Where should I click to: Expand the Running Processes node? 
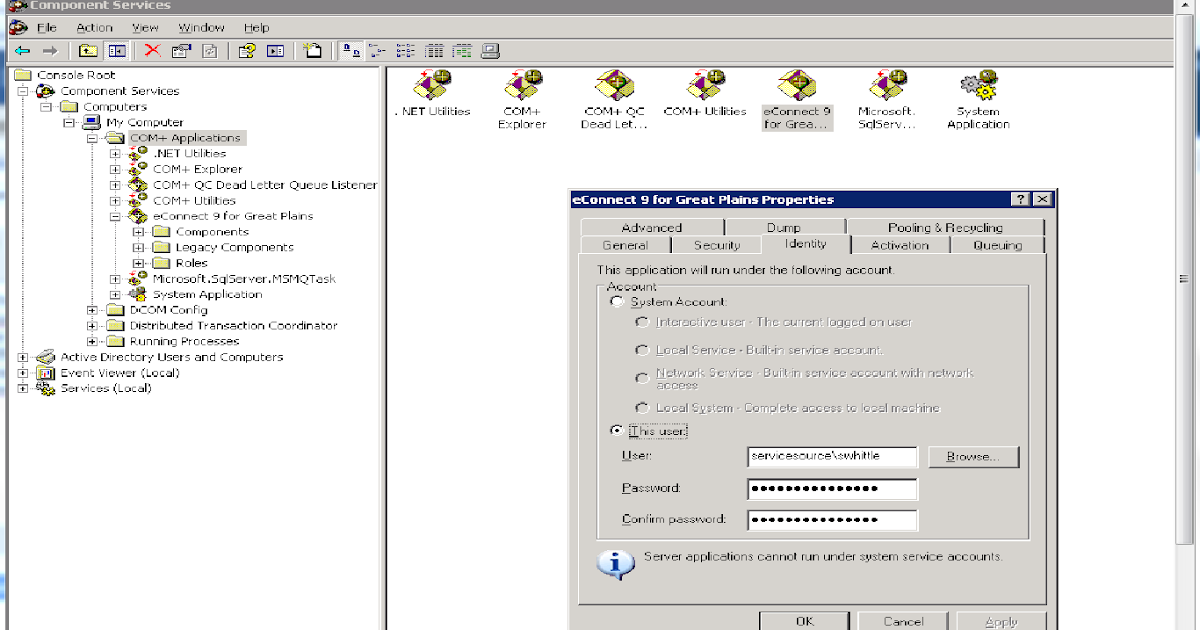tap(90, 341)
